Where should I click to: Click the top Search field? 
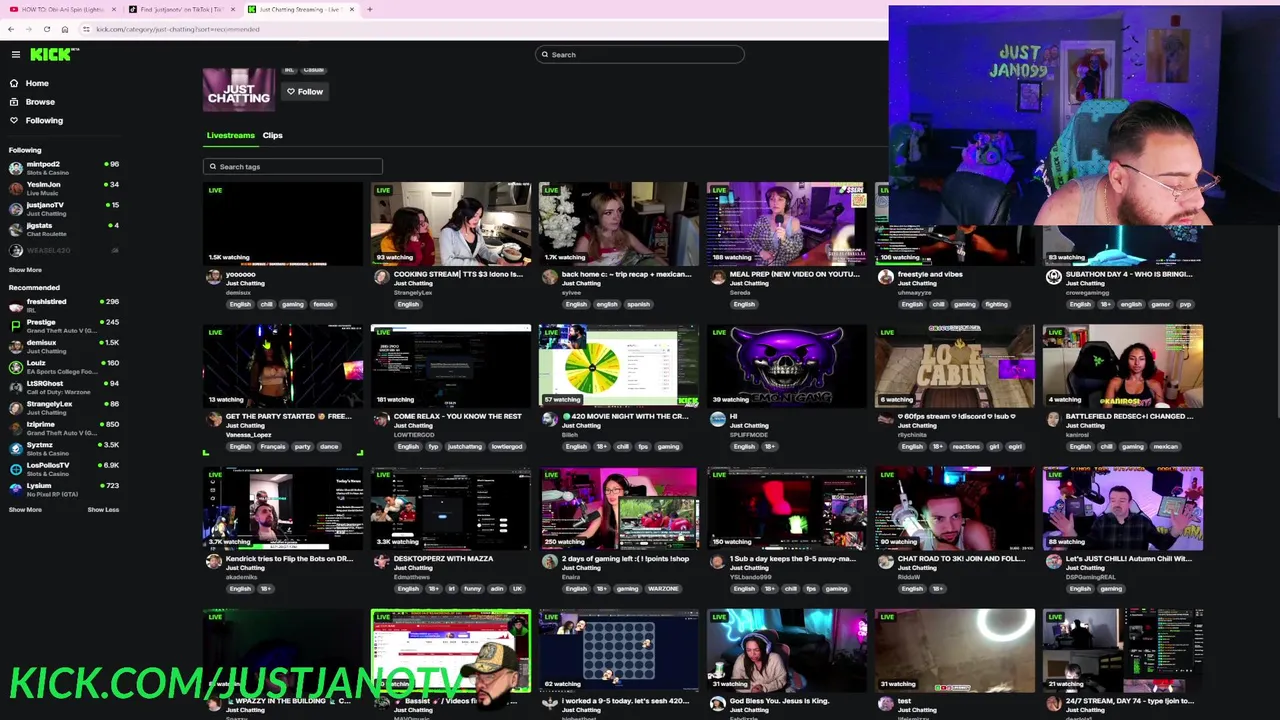pyautogui.click(x=640, y=54)
